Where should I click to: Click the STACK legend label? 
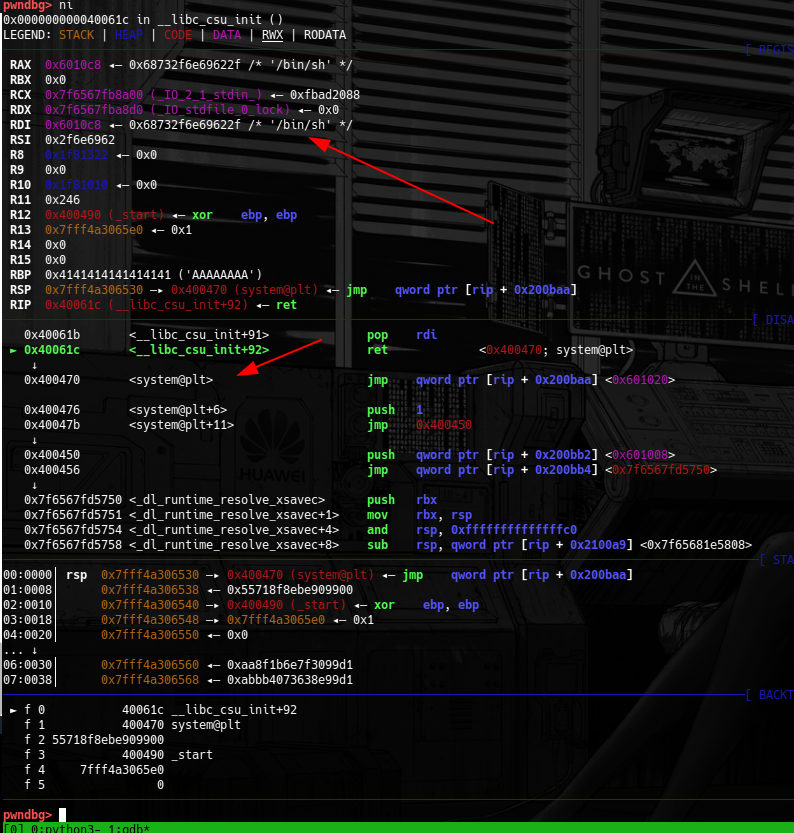[x=77, y=35]
